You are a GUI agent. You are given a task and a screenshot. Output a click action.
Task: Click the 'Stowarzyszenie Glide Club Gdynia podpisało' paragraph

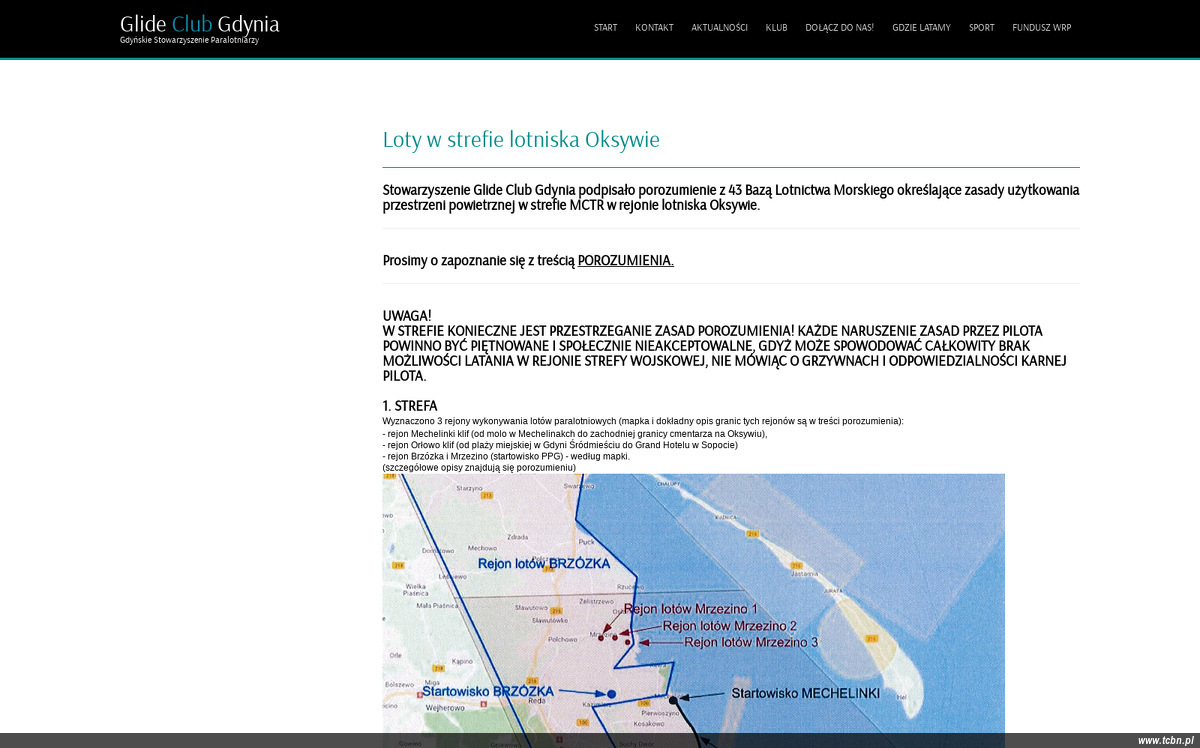[x=731, y=198]
